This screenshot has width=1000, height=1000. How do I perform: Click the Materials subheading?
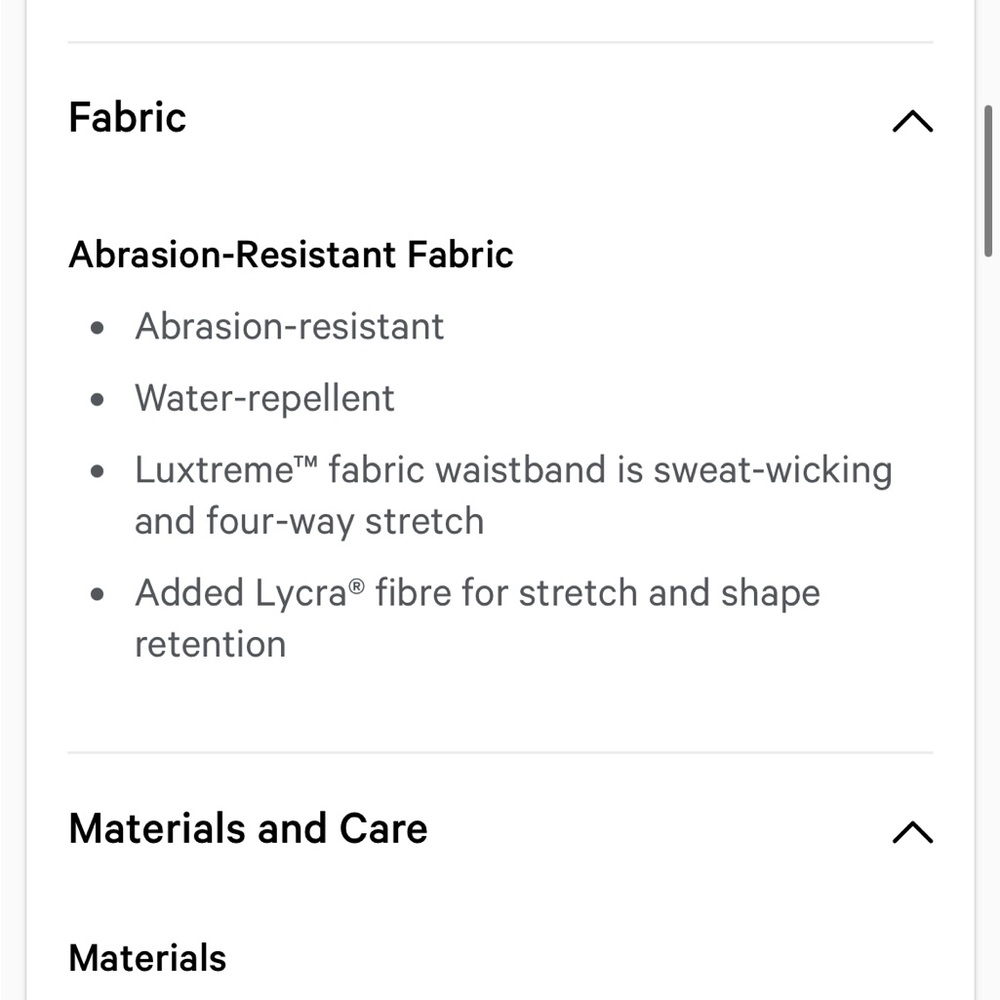(147, 958)
